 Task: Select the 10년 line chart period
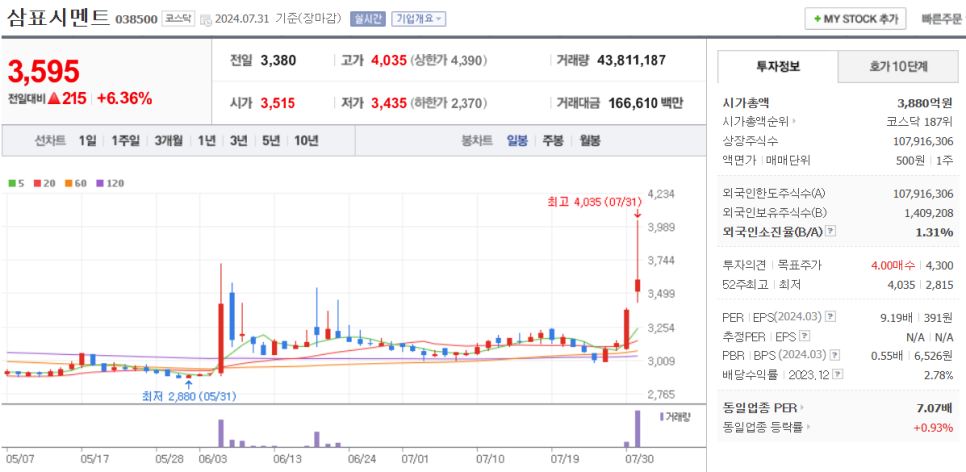[x=306, y=140]
